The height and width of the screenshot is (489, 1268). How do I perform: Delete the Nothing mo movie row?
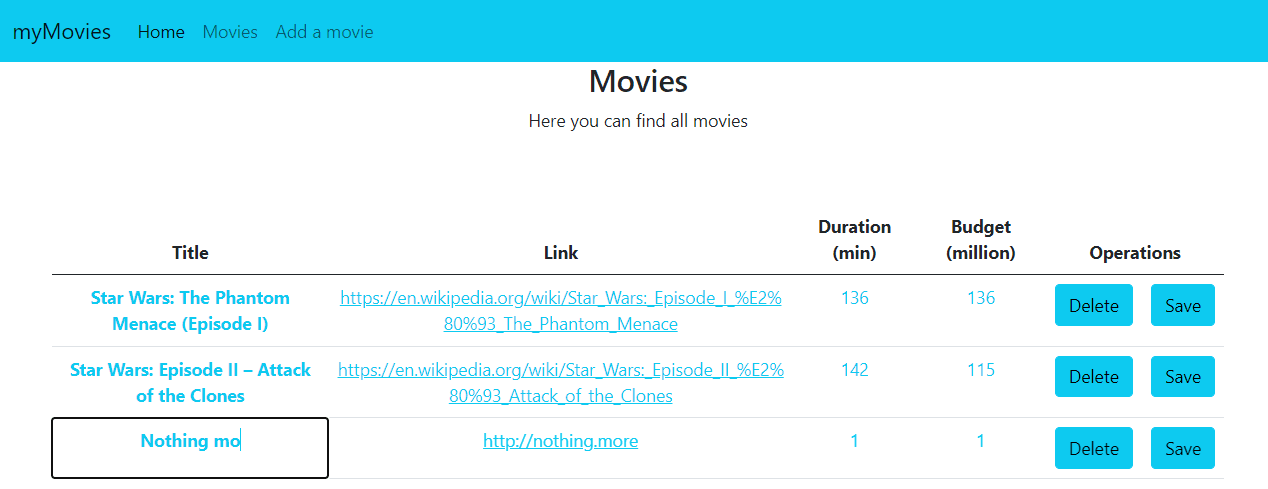[1093, 449]
